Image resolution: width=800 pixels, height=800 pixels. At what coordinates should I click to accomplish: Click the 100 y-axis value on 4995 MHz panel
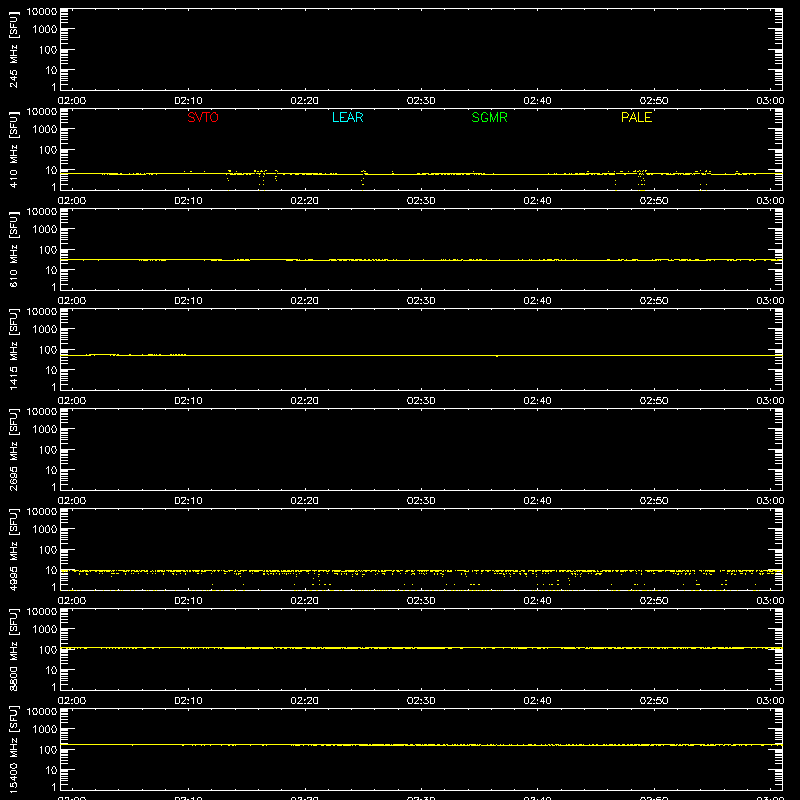(x=48, y=550)
